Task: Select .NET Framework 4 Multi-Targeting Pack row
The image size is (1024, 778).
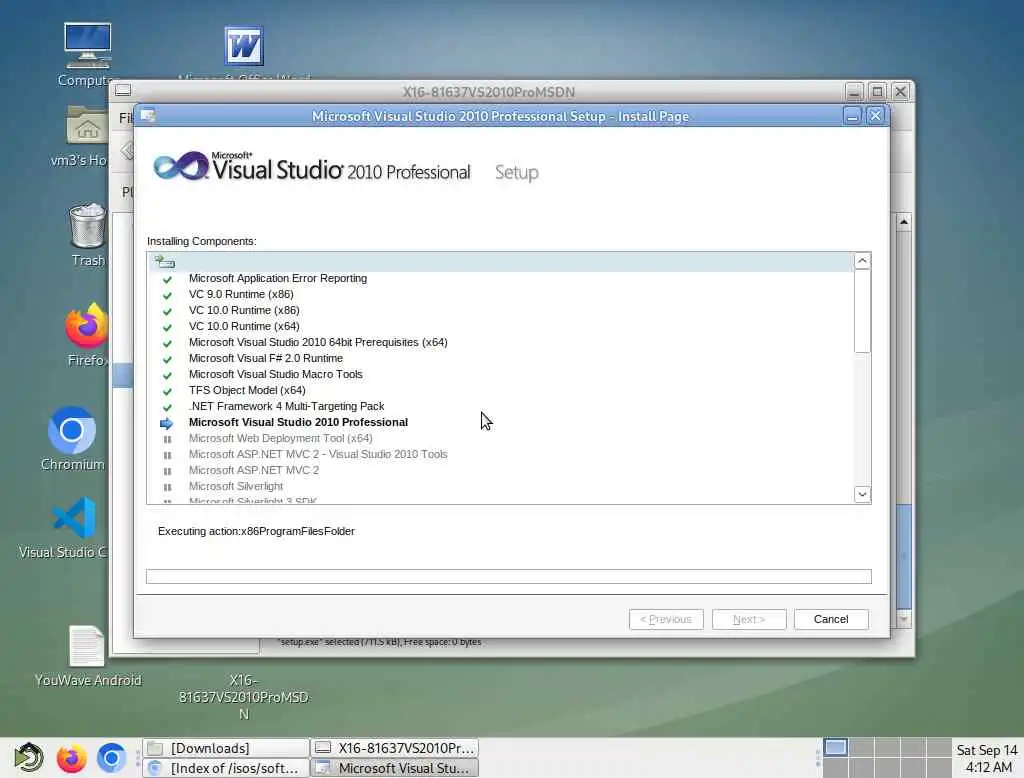Action: (x=501, y=406)
